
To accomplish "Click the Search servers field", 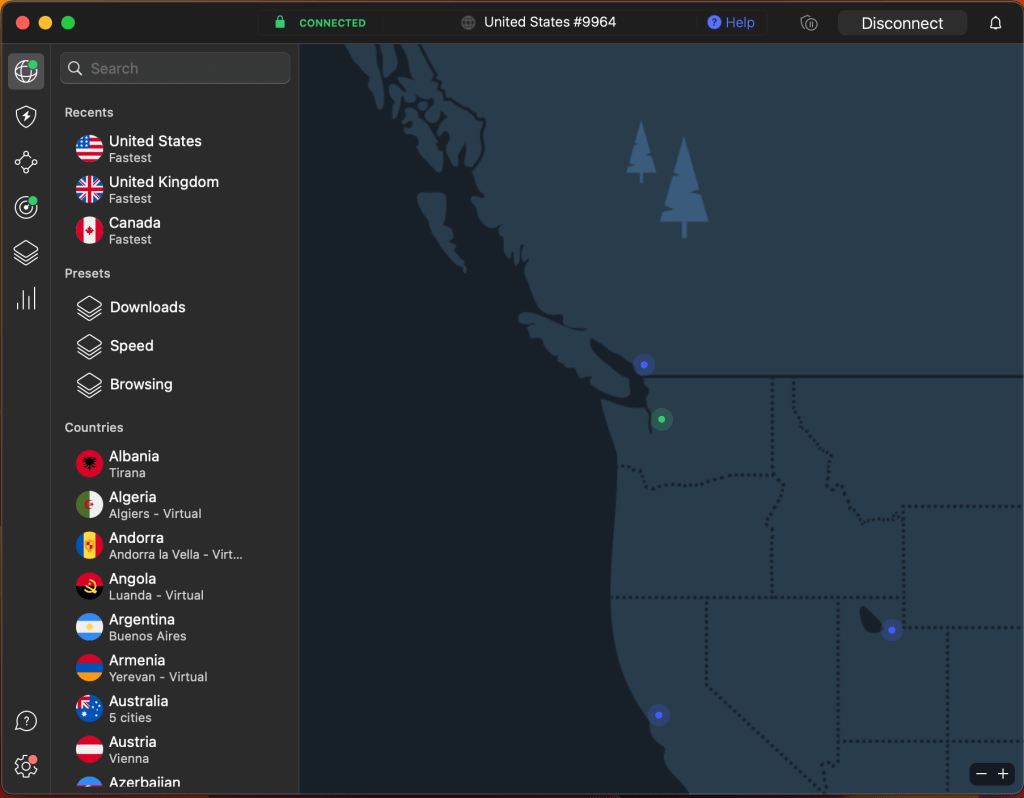I will click(176, 68).
